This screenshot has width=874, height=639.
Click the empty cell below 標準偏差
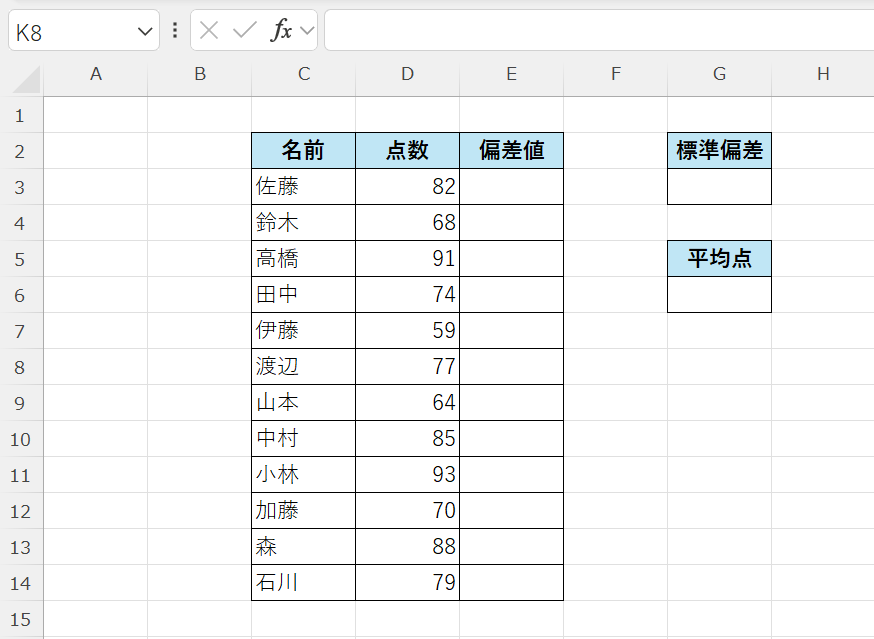pos(719,187)
